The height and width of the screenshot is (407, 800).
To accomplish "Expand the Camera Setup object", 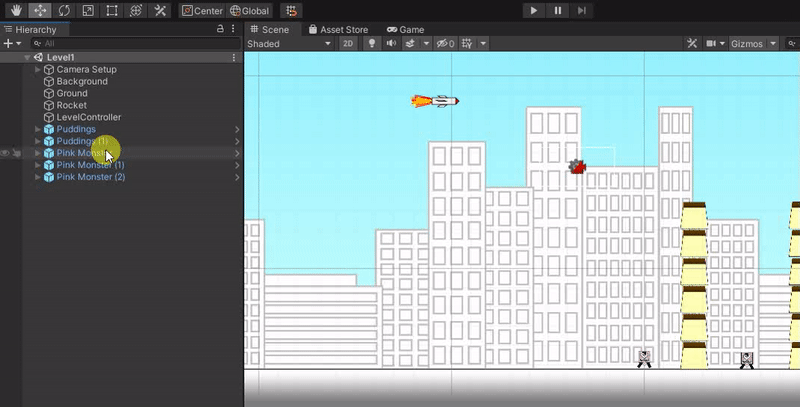I will (38, 70).
